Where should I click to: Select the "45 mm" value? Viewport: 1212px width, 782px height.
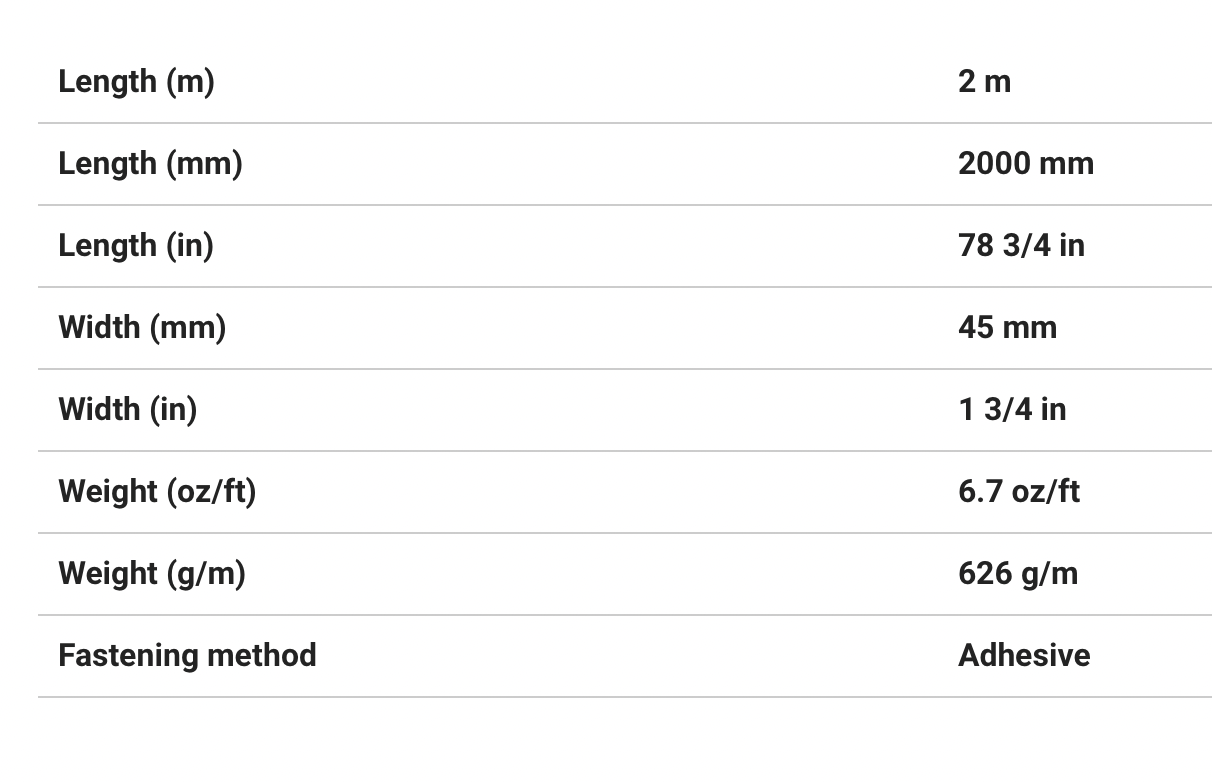coord(1007,327)
